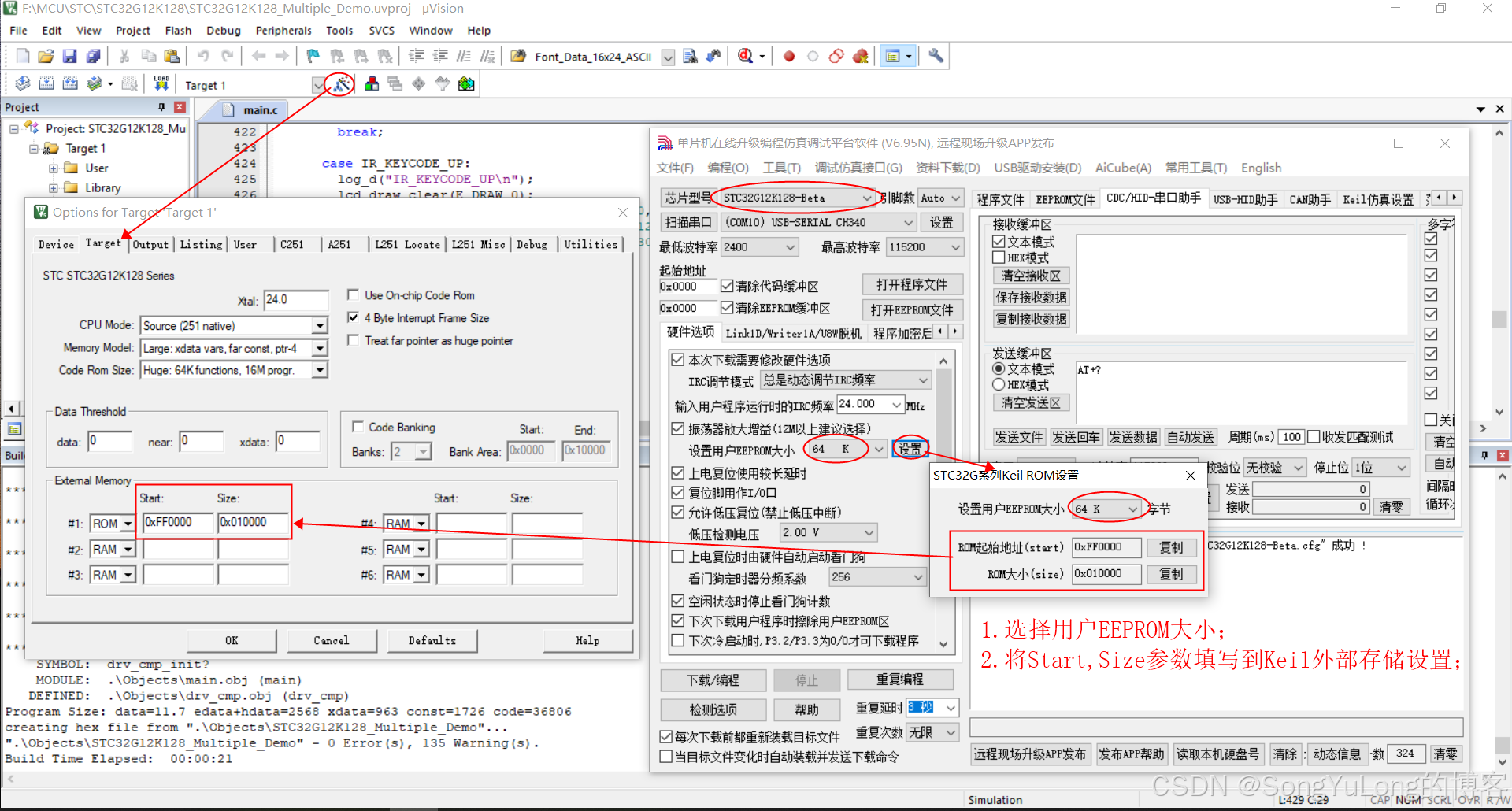Open the Manage Run-Time Environment diamond icon
Screen dimensions: 1512x811
(x=419, y=83)
